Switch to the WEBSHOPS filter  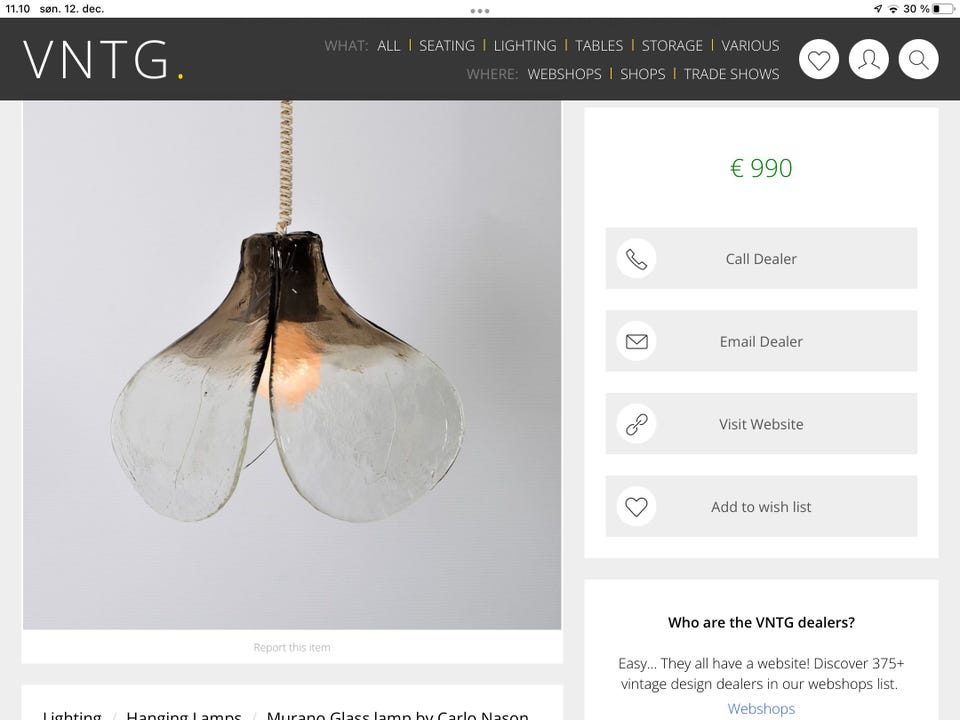(564, 73)
